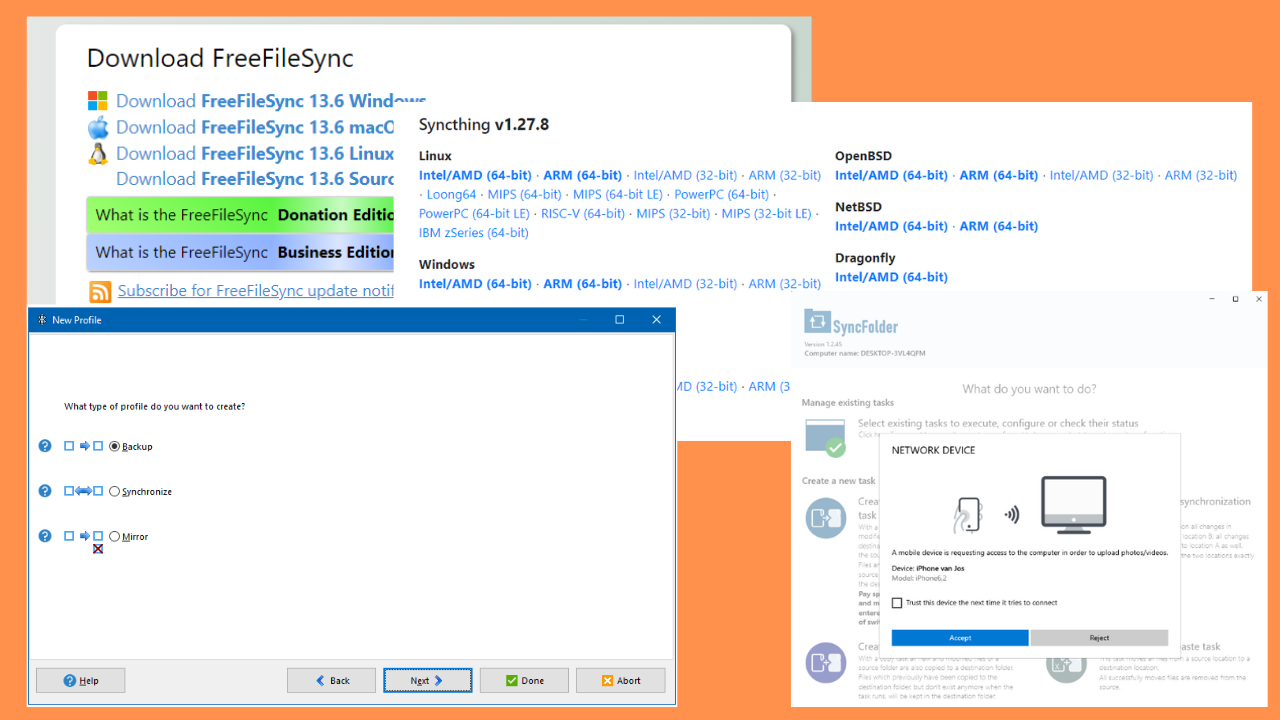This screenshot has width=1280, height=720.
Task: Open Download FreeFileSync 13.6 Windows link
Action: point(271,101)
